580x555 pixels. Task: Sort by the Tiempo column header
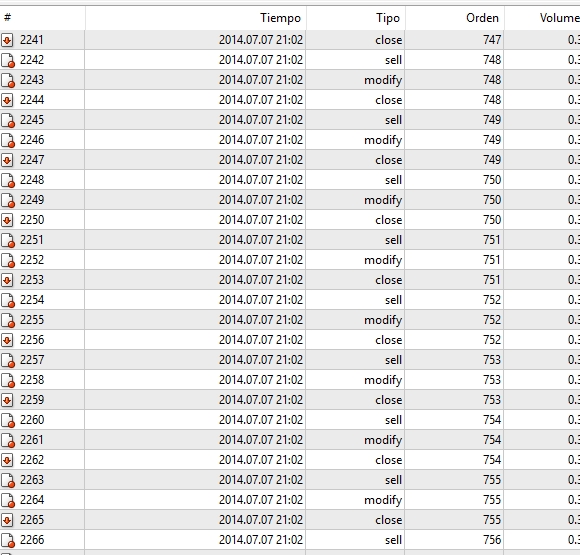(280, 18)
